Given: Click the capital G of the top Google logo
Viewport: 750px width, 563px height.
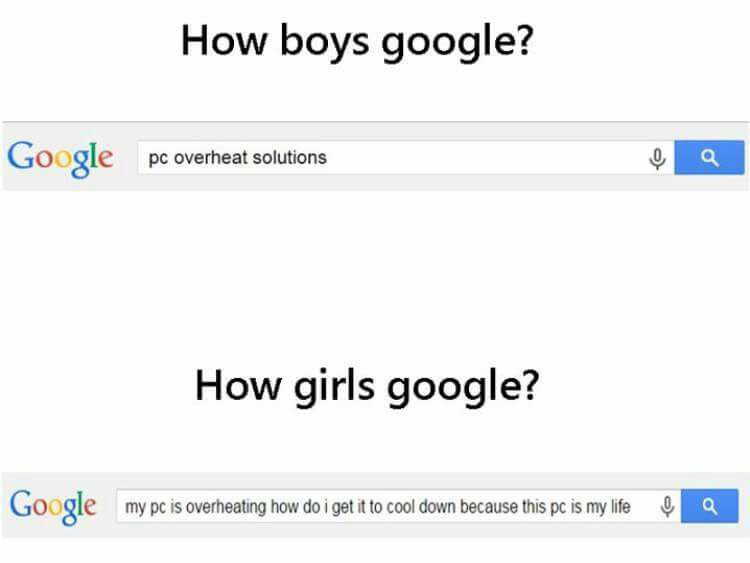Looking at the screenshot, I should click(21, 155).
